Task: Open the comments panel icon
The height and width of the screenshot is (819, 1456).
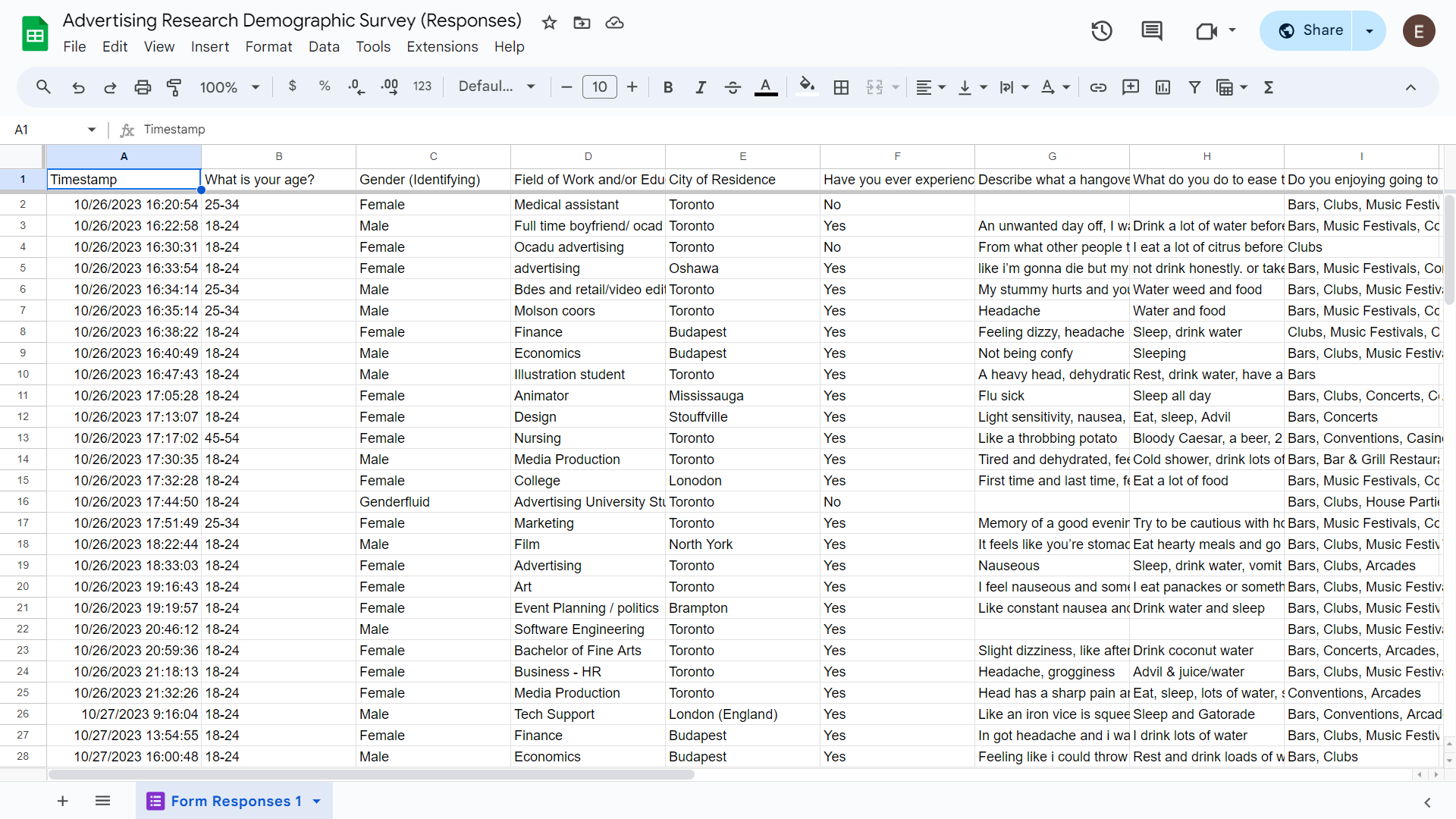Action: click(x=1151, y=30)
